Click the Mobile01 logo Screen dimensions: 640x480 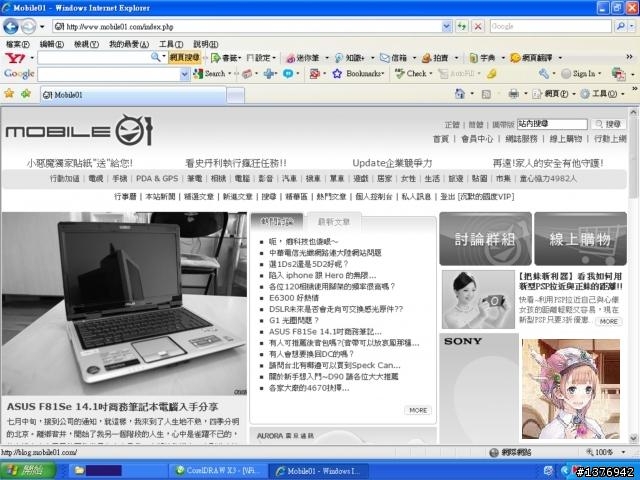(x=79, y=131)
